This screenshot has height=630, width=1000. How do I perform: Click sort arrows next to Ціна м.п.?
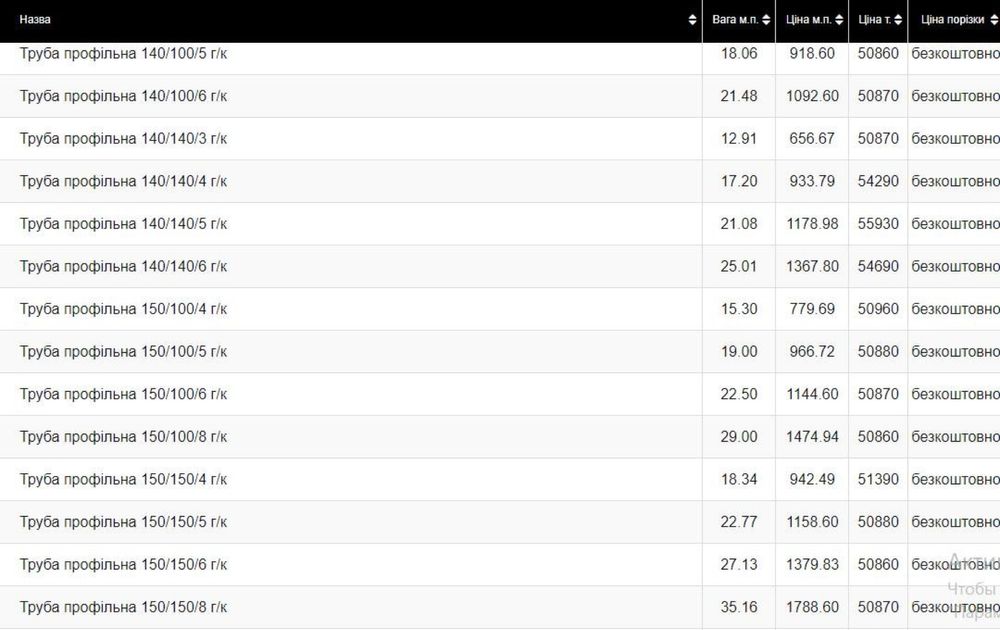[x=840, y=20]
